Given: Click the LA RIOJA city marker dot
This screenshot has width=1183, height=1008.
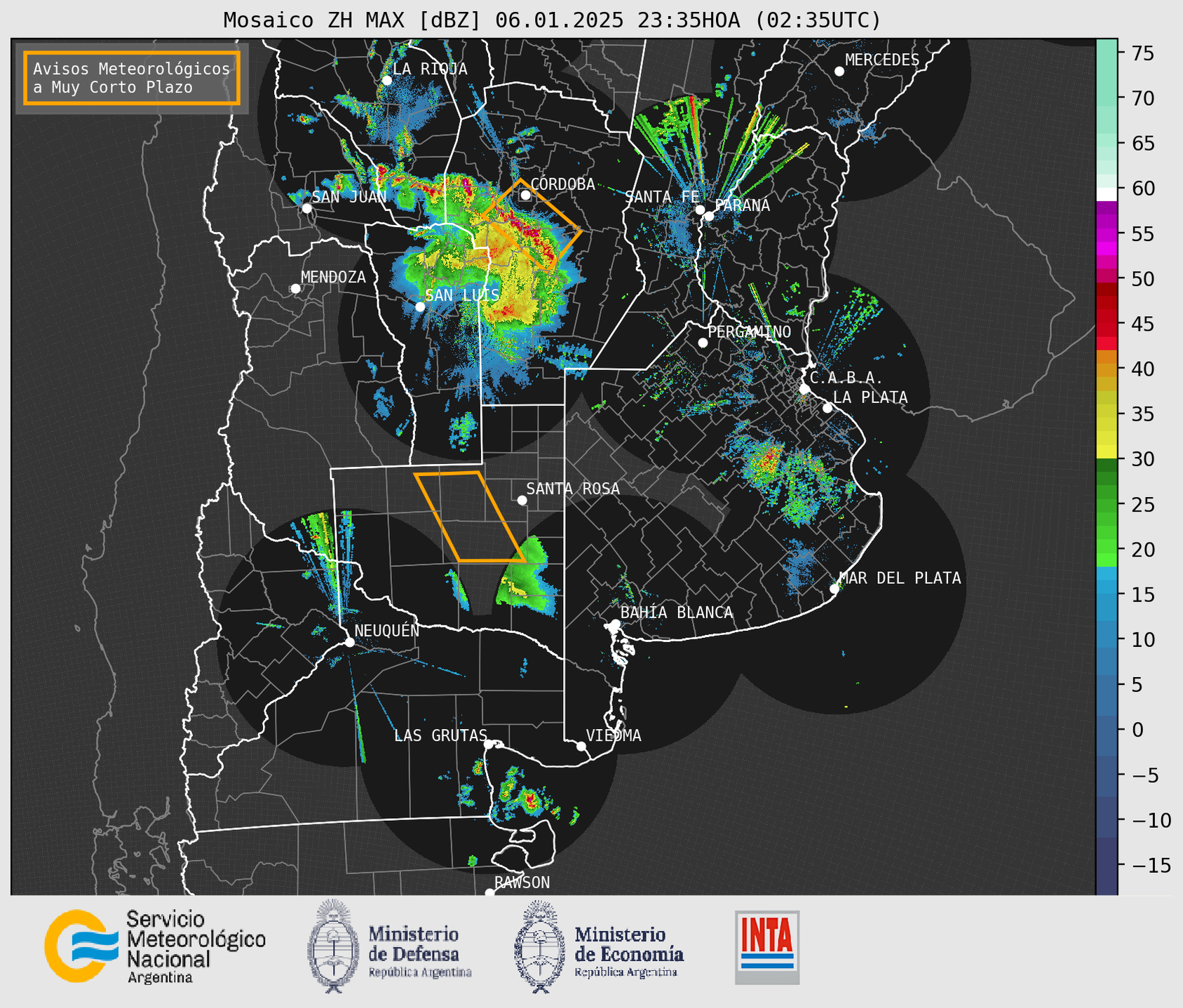Looking at the screenshot, I should [x=387, y=81].
